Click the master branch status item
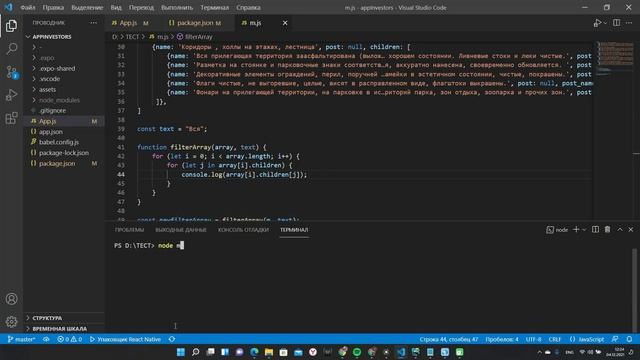Image resolution: width=640 pixels, height=360 pixels. (22, 339)
